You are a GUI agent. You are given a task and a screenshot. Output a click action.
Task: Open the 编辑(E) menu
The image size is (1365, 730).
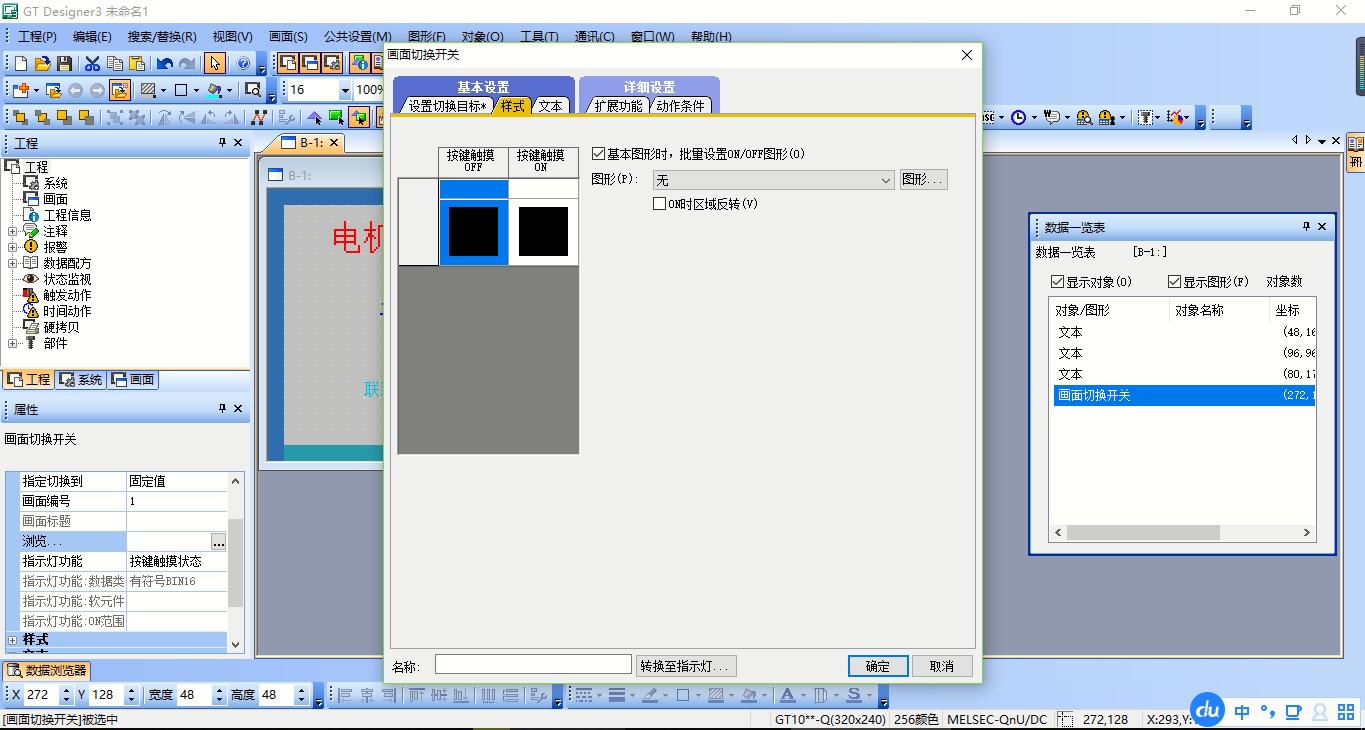click(92, 37)
